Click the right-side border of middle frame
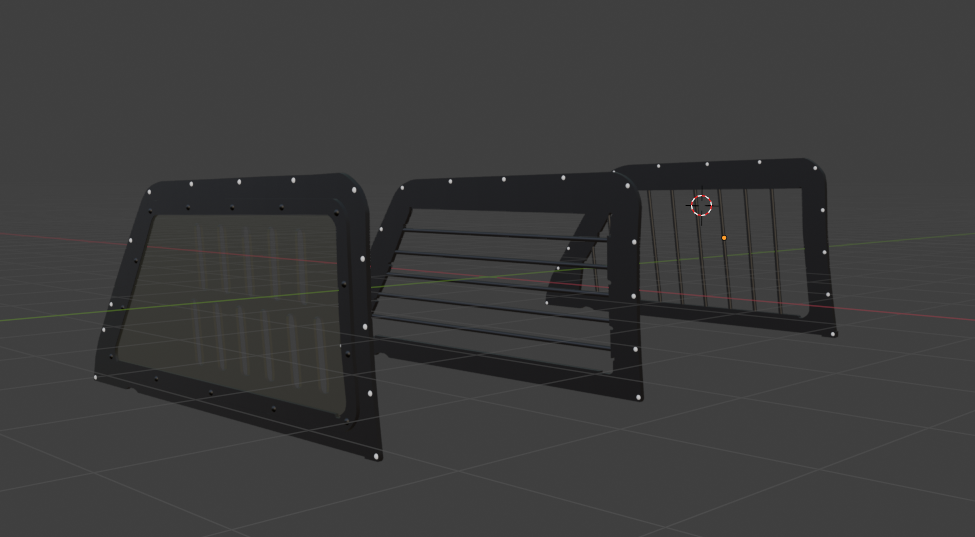This screenshot has height=537, width=975. pos(628,300)
